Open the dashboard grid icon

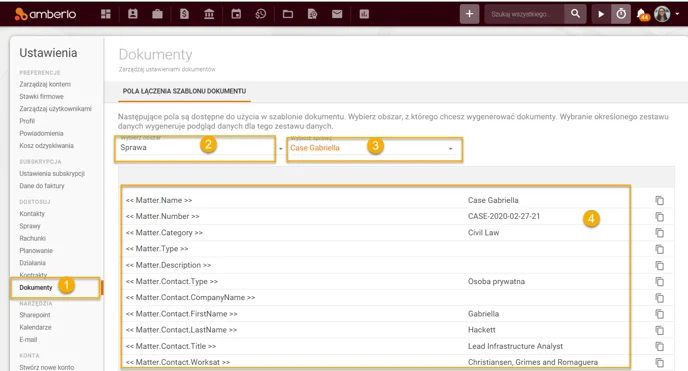(106, 14)
